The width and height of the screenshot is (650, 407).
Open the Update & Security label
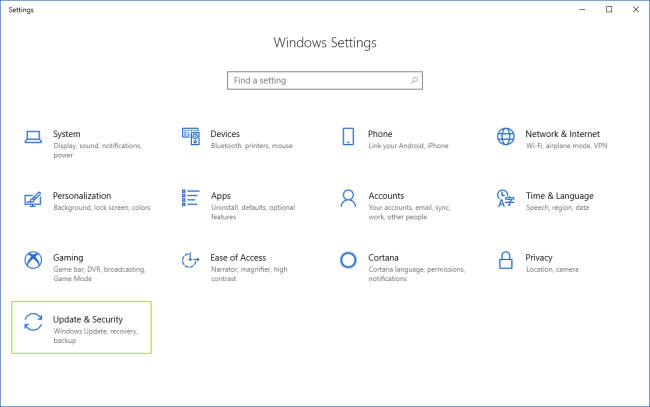87,319
